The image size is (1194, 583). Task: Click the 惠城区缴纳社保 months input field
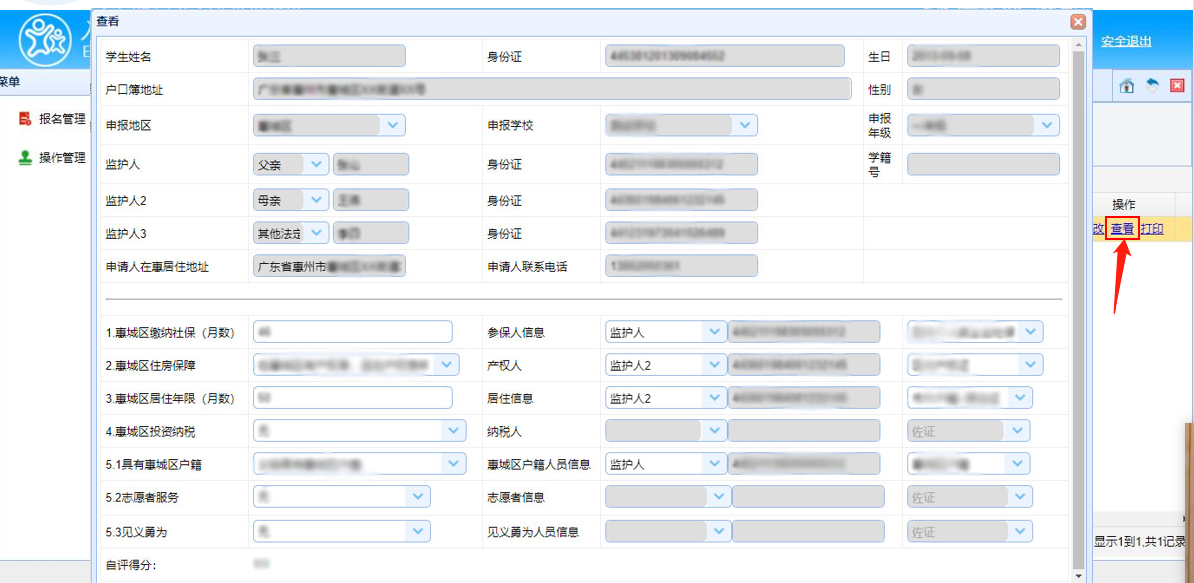point(353,332)
